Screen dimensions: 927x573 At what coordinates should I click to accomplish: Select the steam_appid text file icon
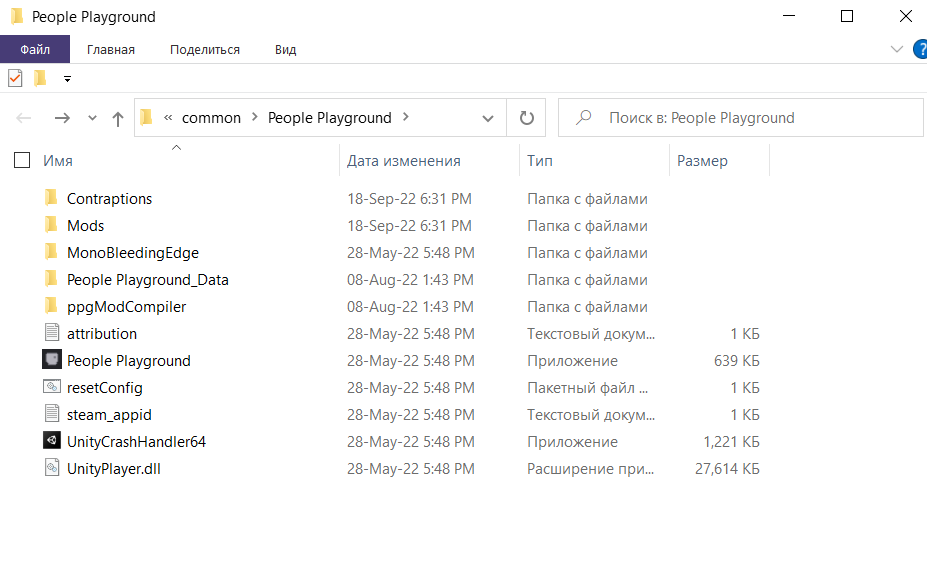(52, 414)
